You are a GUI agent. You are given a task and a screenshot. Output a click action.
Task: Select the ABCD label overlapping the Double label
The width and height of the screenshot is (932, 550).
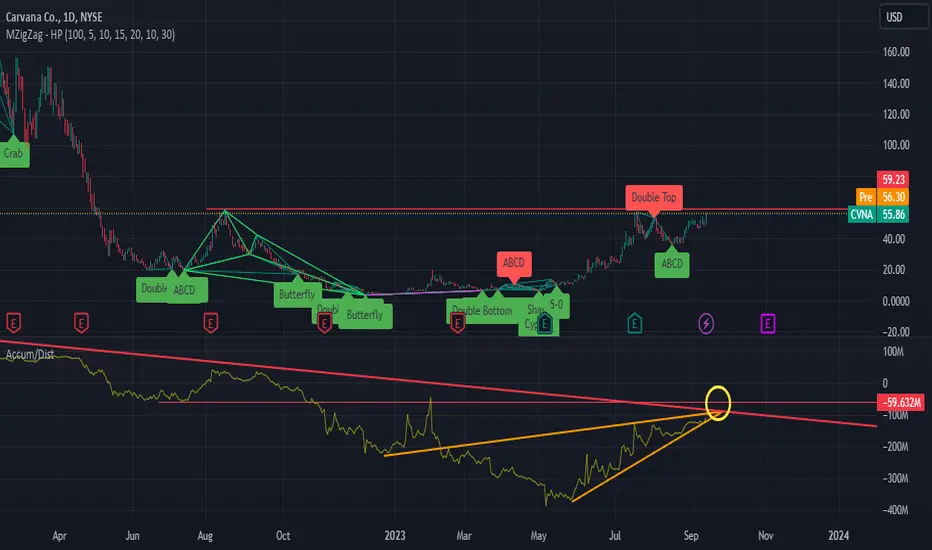click(184, 290)
